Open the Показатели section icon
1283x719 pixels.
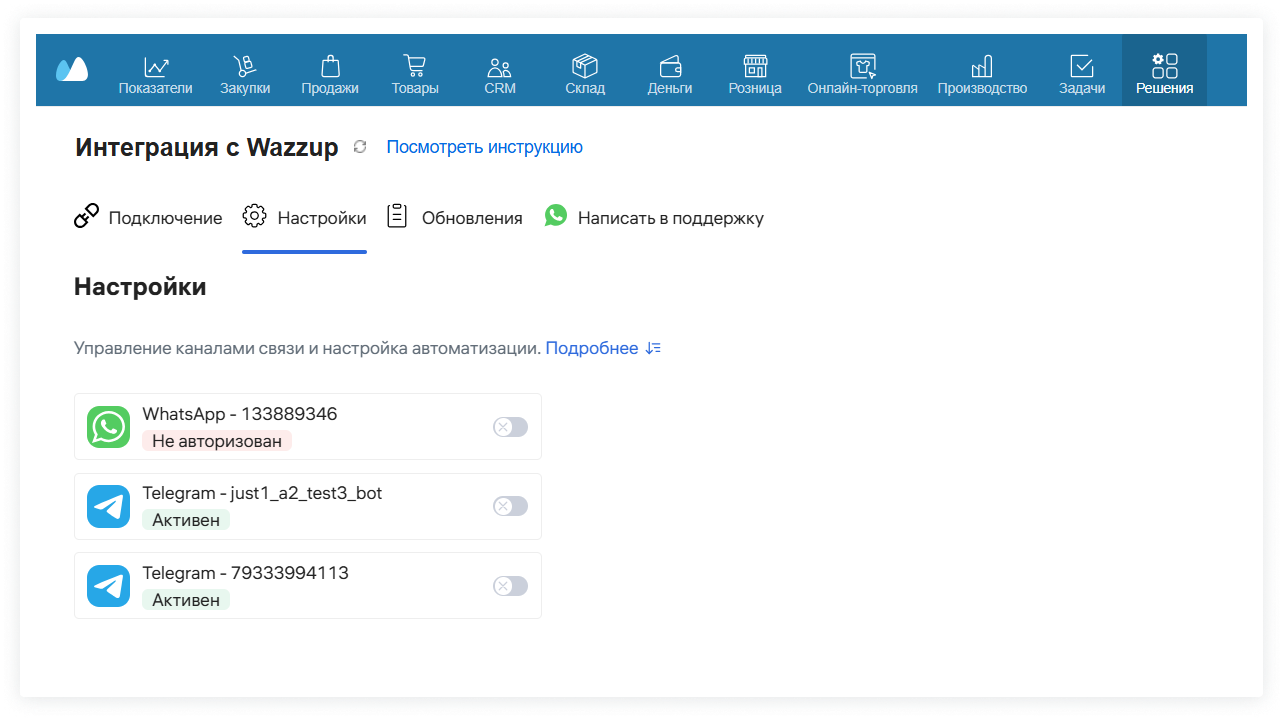(155, 67)
